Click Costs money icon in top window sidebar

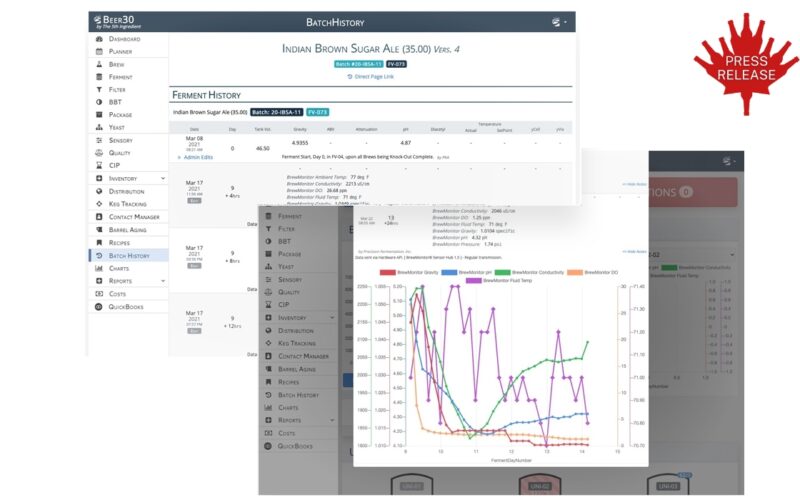(99, 294)
